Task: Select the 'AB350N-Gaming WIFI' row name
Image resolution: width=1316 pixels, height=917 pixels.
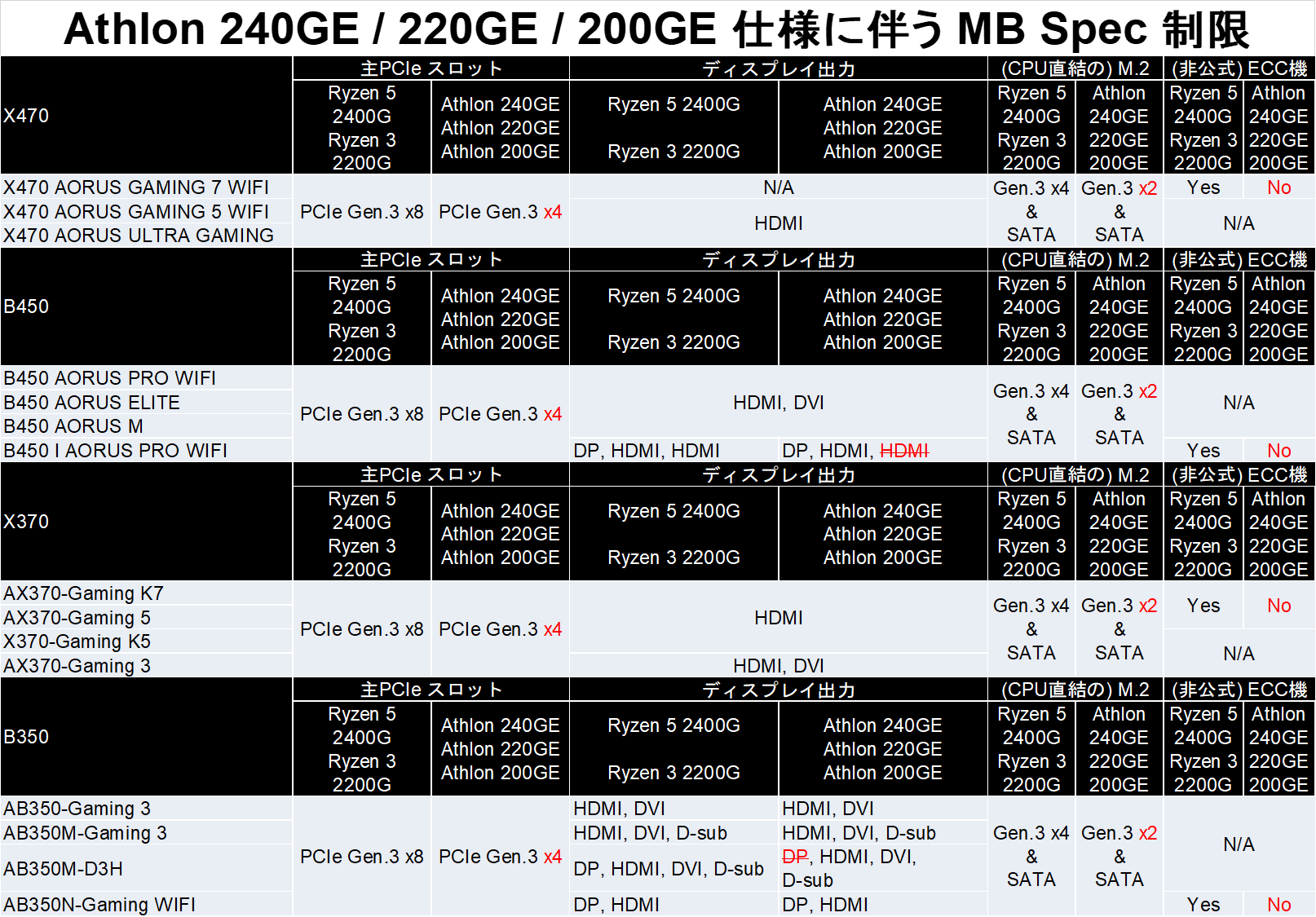Action: click(99, 905)
